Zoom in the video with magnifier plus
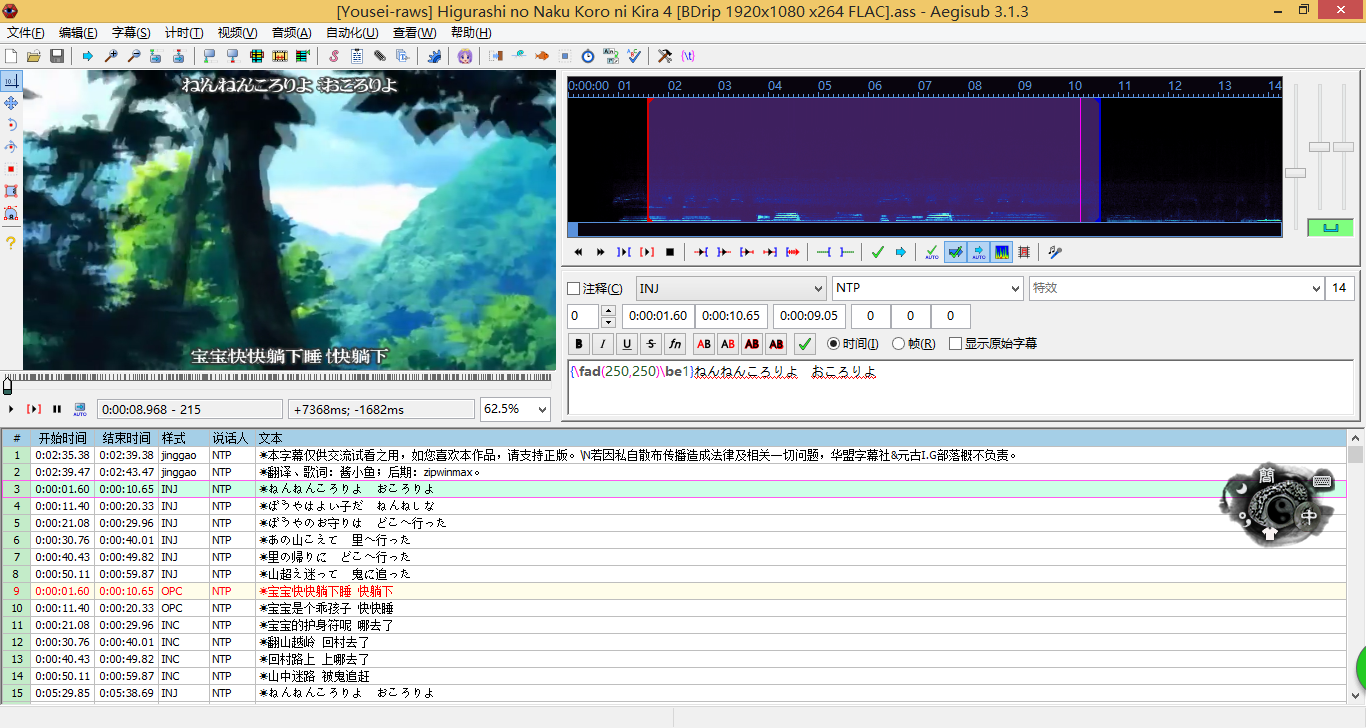This screenshot has height=728, width=1366. point(111,56)
